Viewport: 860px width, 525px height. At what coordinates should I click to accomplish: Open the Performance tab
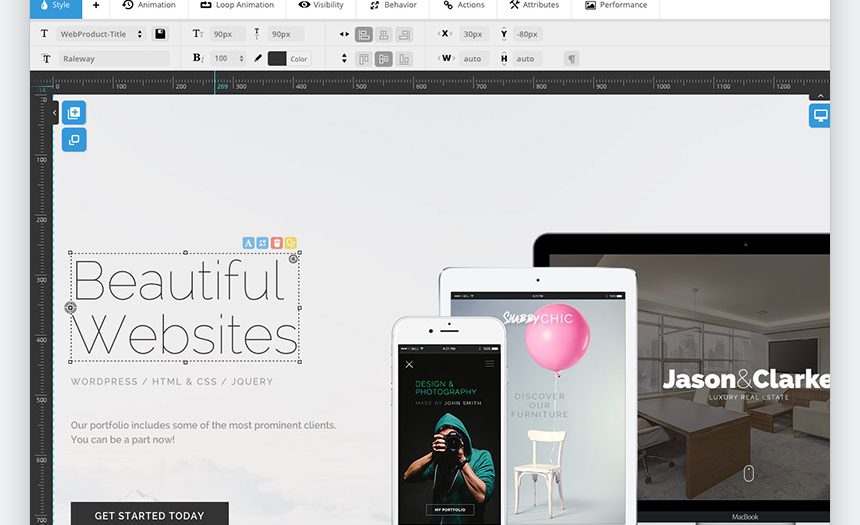point(616,5)
